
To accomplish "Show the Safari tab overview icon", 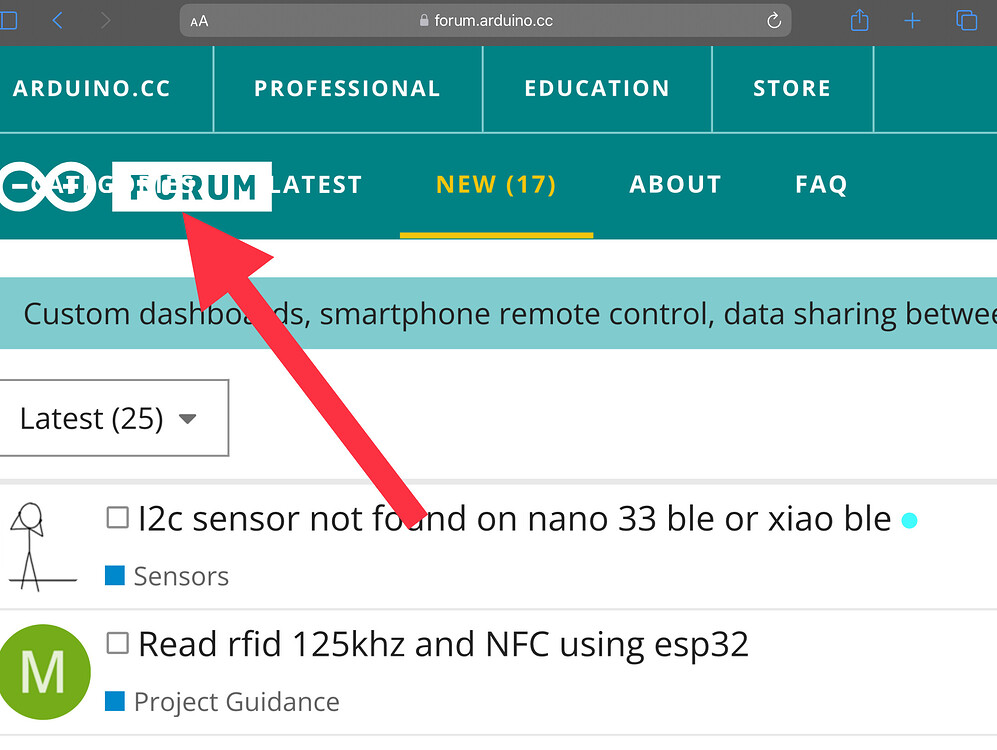I will point(966,20).
